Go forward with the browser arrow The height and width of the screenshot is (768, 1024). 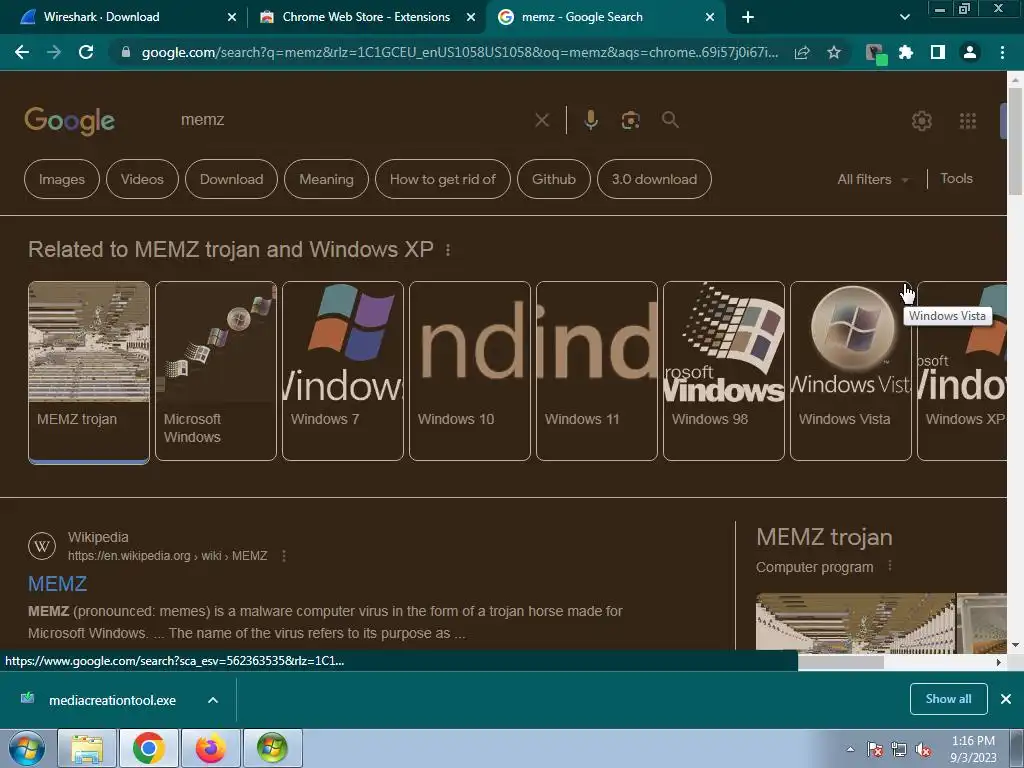(x=54, y=52)
